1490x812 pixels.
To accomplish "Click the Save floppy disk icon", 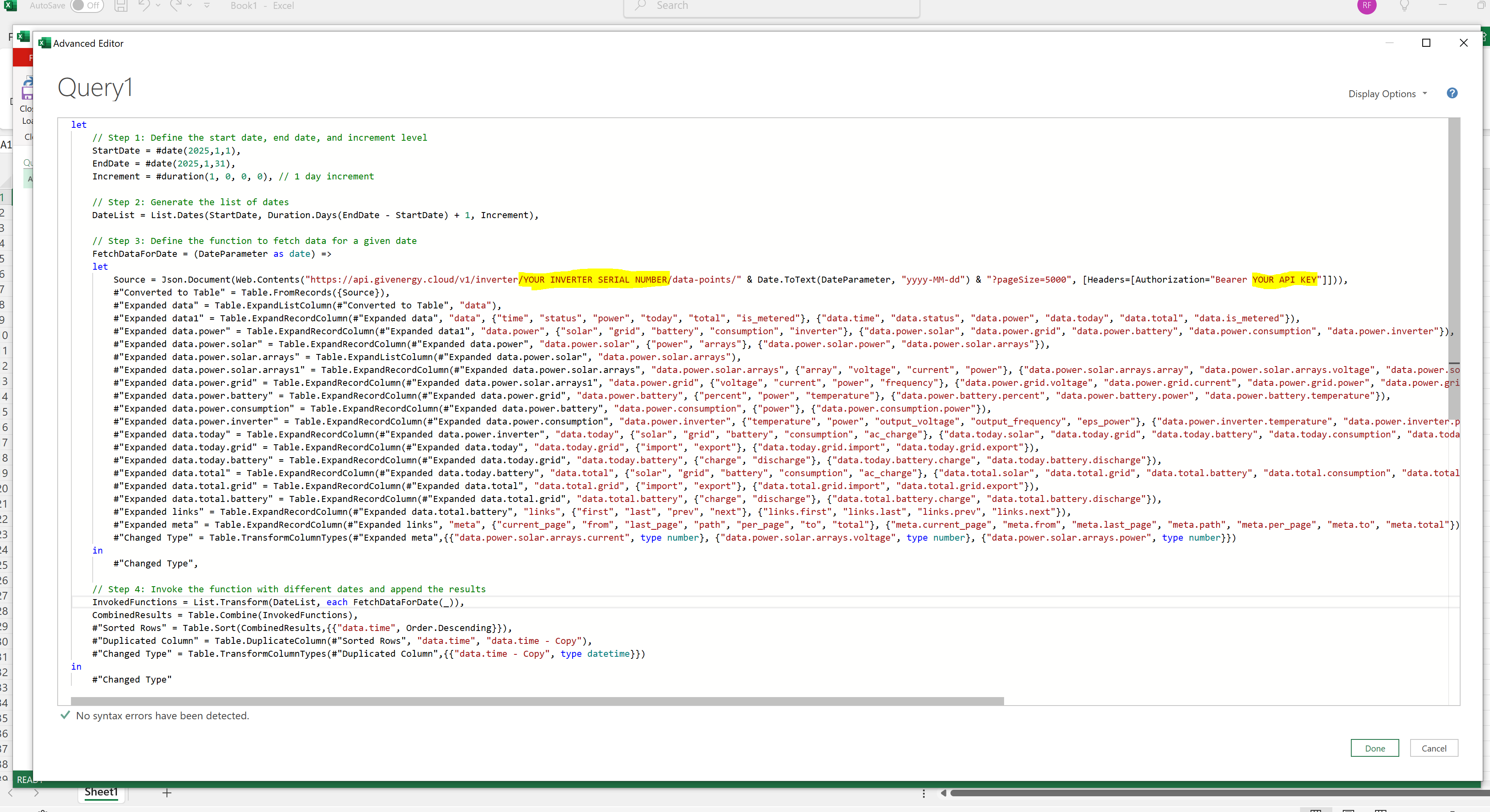I will coord(121,5).
